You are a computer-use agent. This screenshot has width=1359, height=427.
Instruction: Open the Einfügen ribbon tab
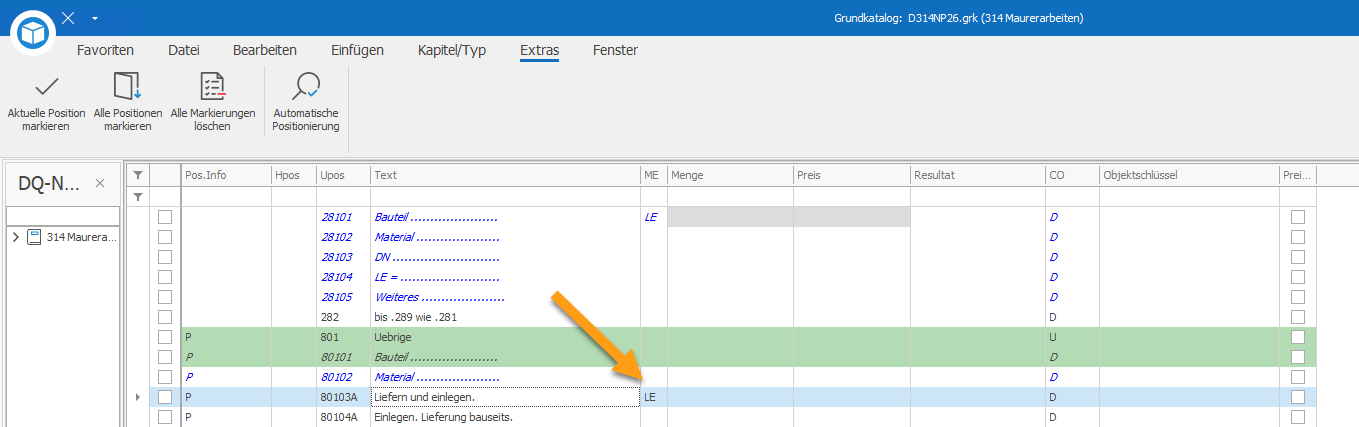(x=357, y=50)
